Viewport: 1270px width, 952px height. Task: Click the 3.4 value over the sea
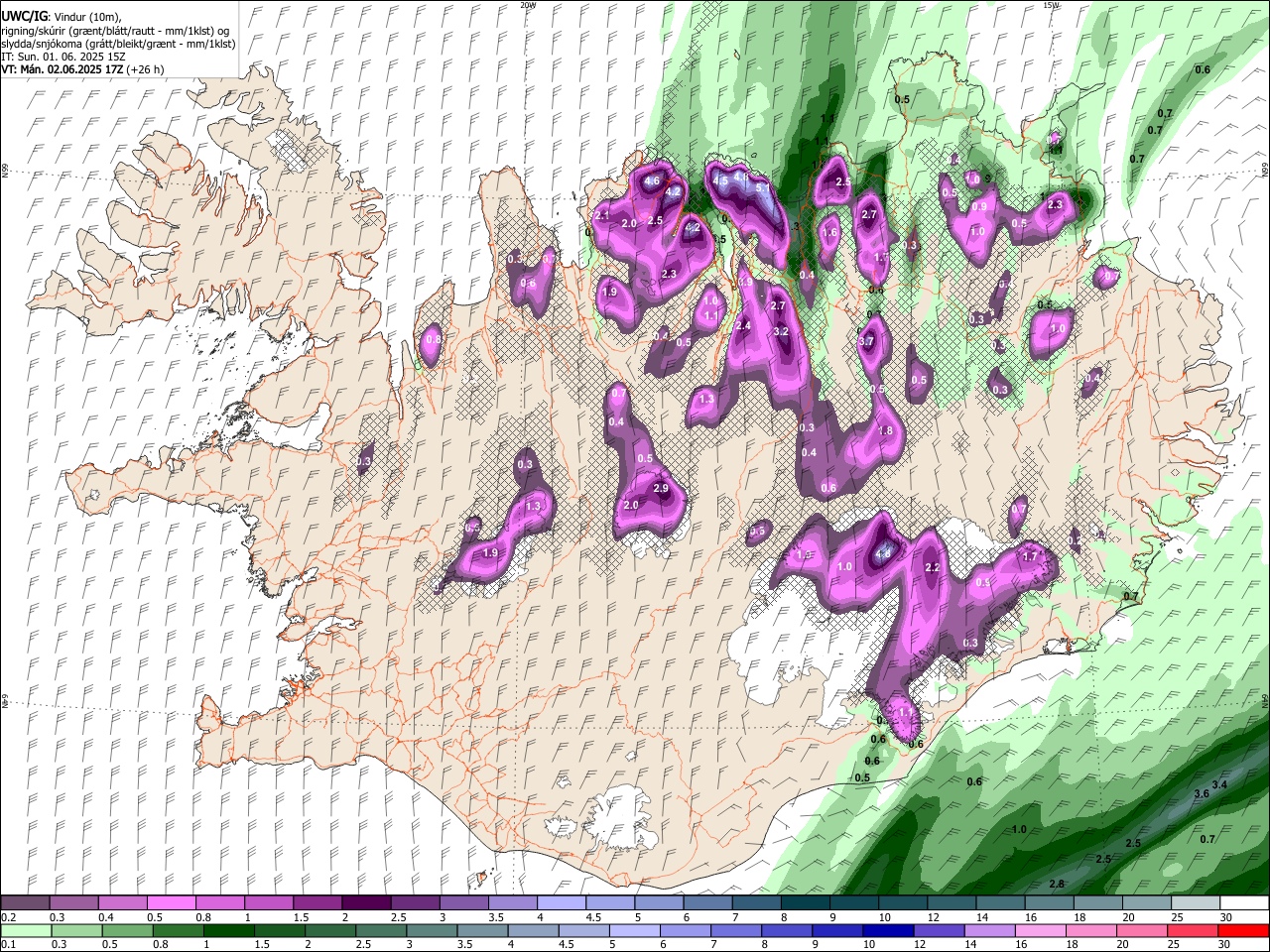coord(1219,785)
